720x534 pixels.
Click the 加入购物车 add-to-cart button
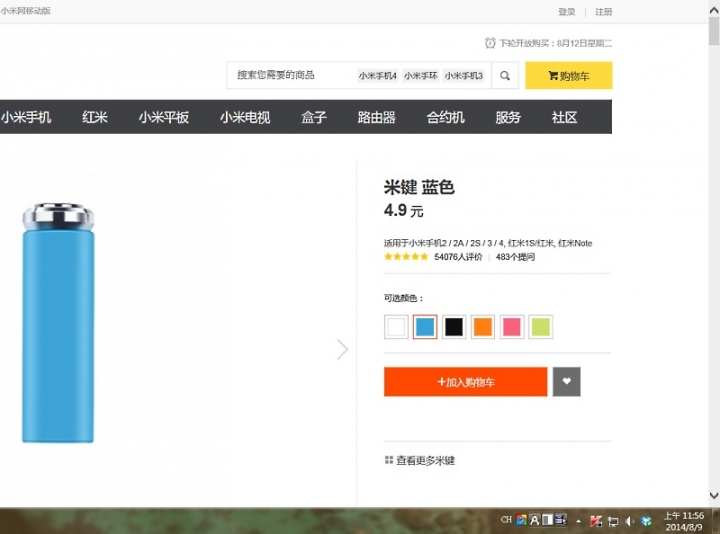coord(466,381)
